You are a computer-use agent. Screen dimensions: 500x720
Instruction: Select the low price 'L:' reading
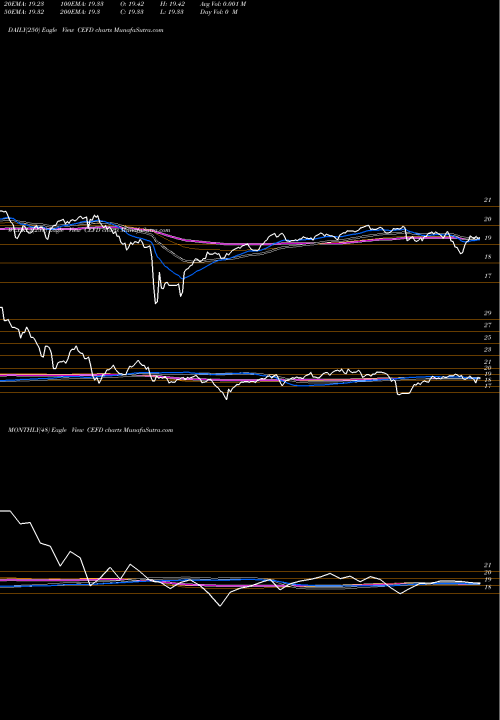click(x=172, y=12)
